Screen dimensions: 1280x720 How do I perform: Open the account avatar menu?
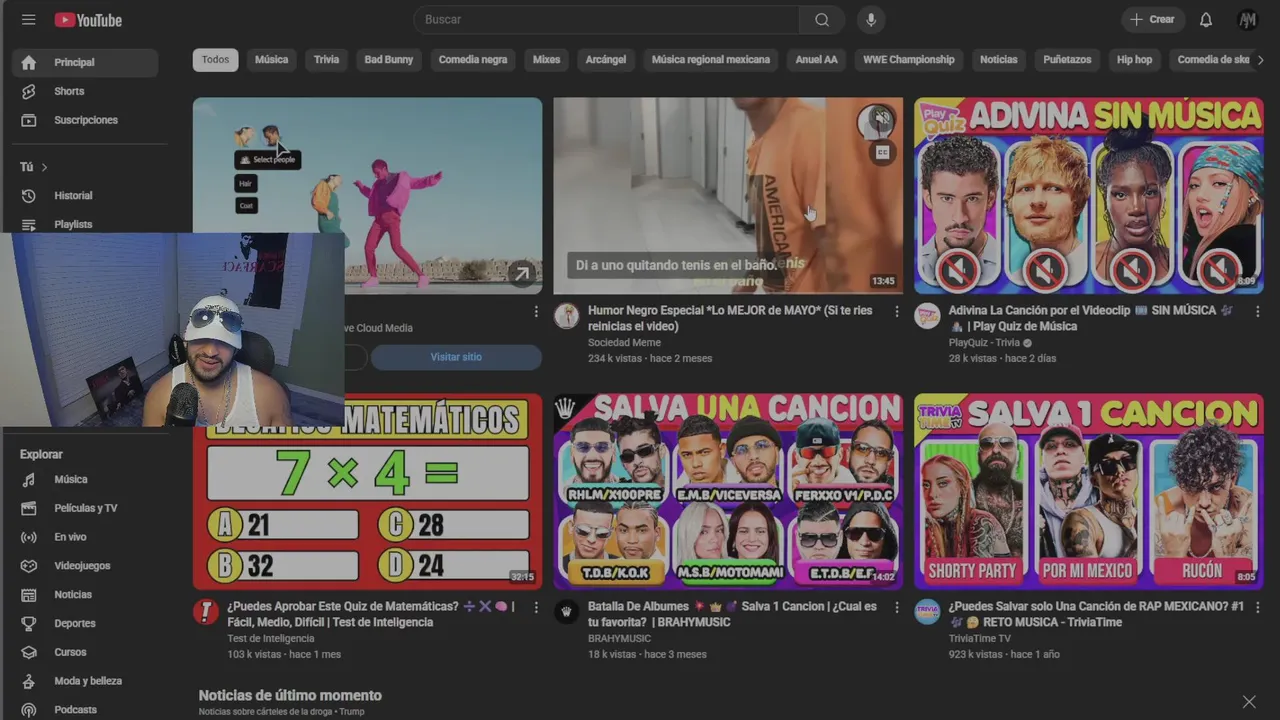click(1248, 20)
